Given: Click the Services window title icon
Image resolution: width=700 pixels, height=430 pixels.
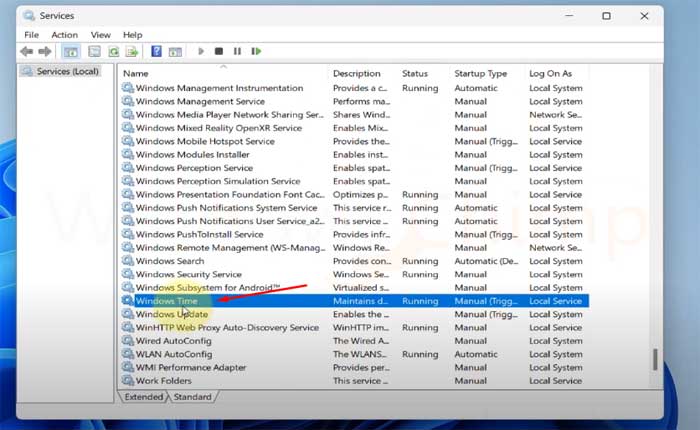Looking at the screenshot, I should pyautogui.click(x=29, y=16).
